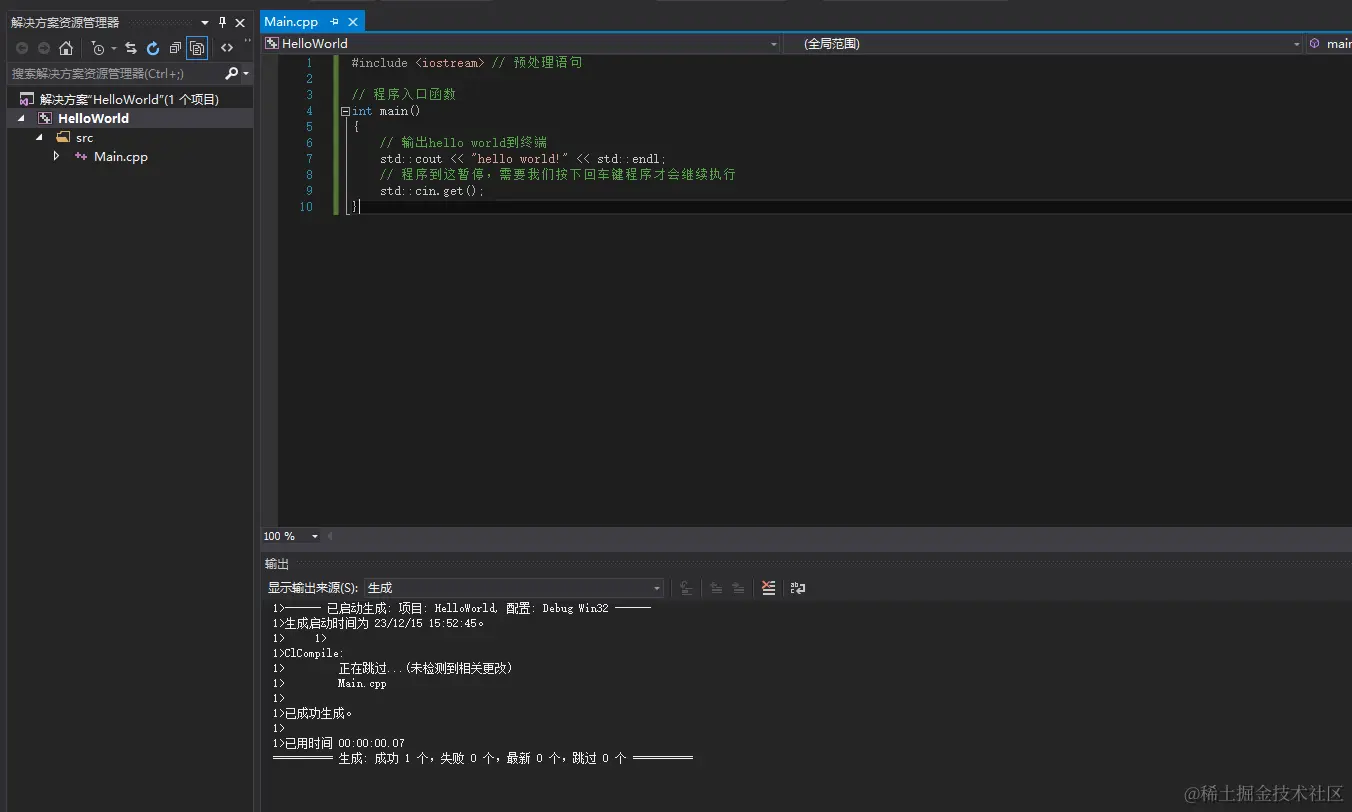This screenshot has width=1352, height=812.
Task: Close the Main.cpp tab
Action: pos(354,21)
